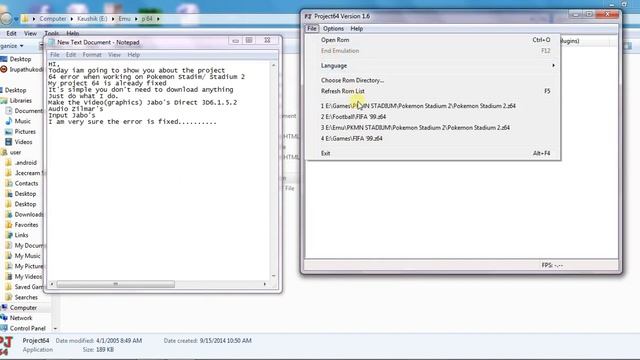Open Notepad Edit menu
Image resolution: width=640 pixels, height=360 pixels.
pos(71,55)
